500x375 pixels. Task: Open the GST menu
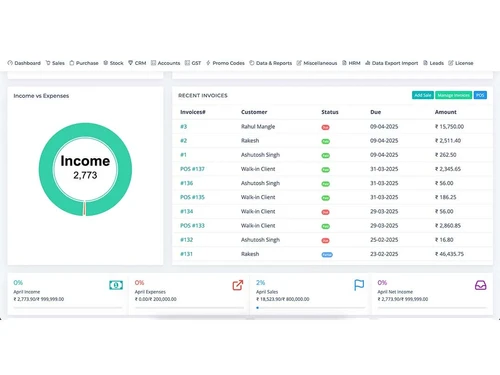[x=193, y=63]
